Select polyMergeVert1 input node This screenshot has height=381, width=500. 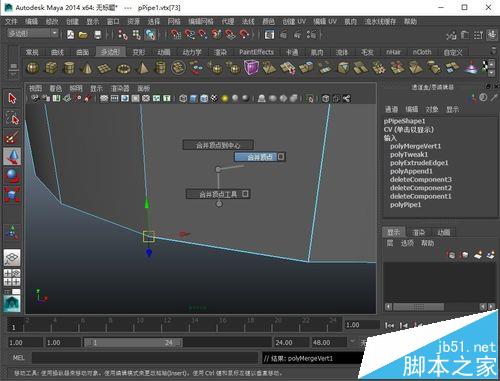[x=415, y=146]
